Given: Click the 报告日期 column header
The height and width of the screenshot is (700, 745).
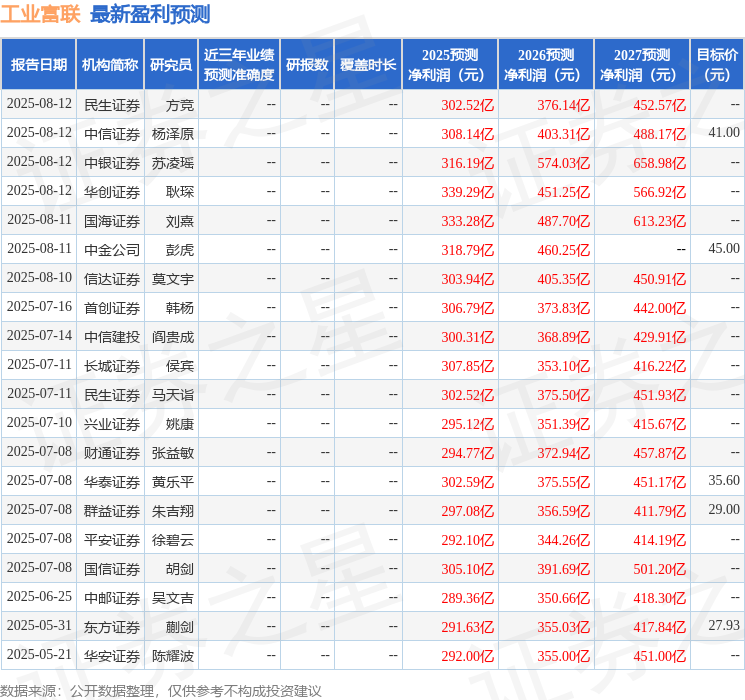Looking at the screenshot, I should coord(38,65).
